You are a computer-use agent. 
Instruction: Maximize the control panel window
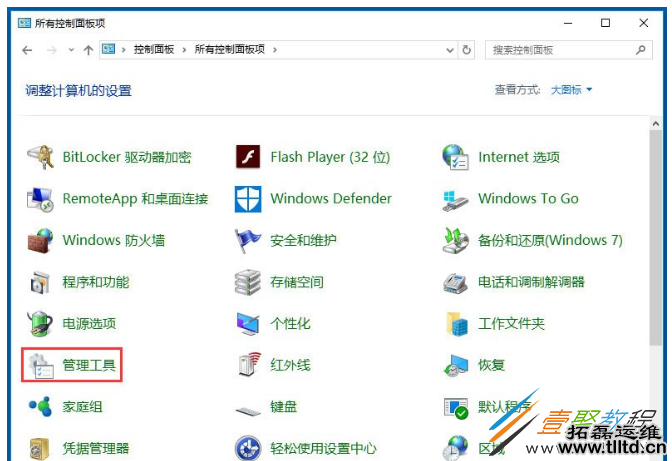pos(605,23)
